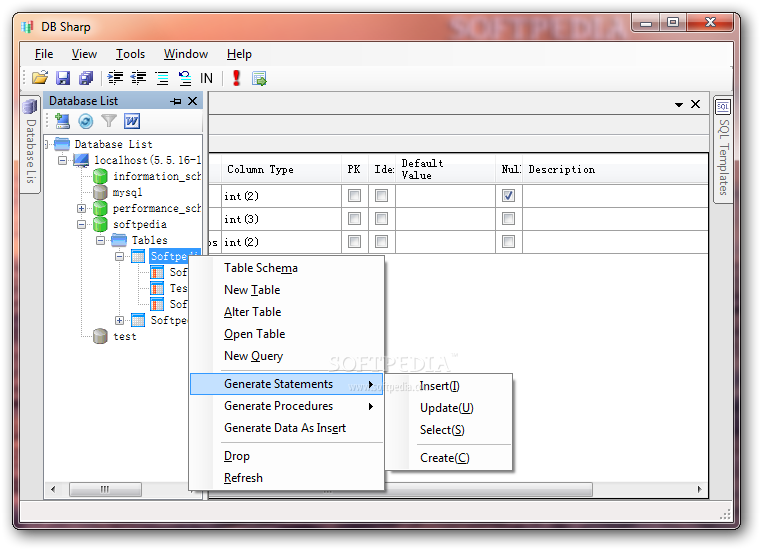Choose New Table from context menu
761x550 pixels.
(x=286, y=290)
